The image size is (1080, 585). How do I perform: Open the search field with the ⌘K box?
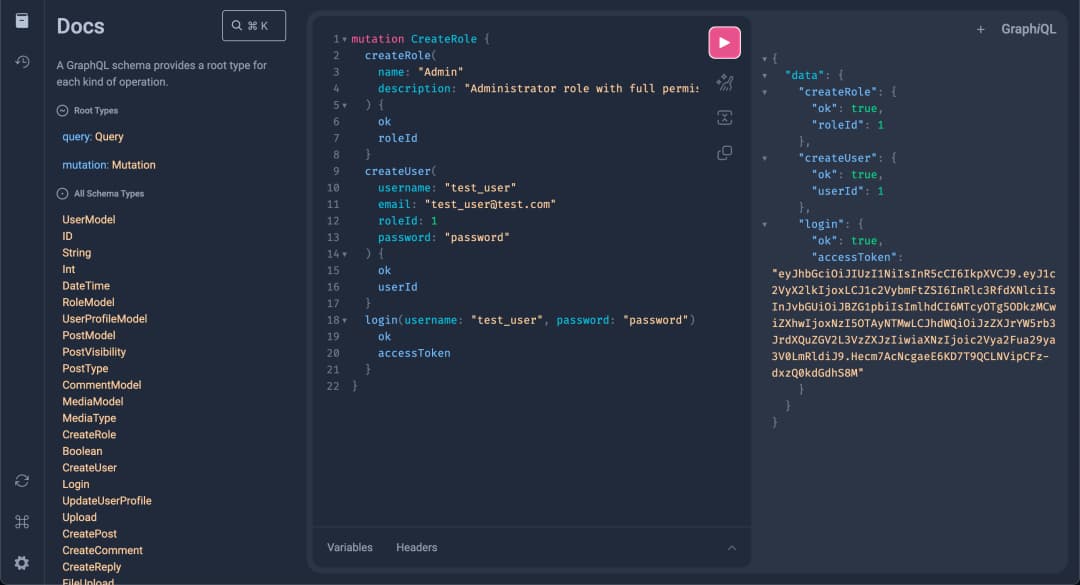[253, 25]
